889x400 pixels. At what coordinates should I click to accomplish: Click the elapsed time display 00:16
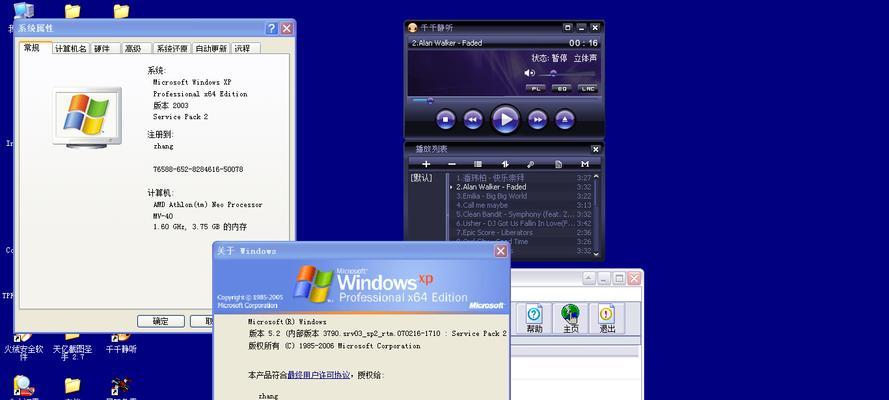[583, 43]
